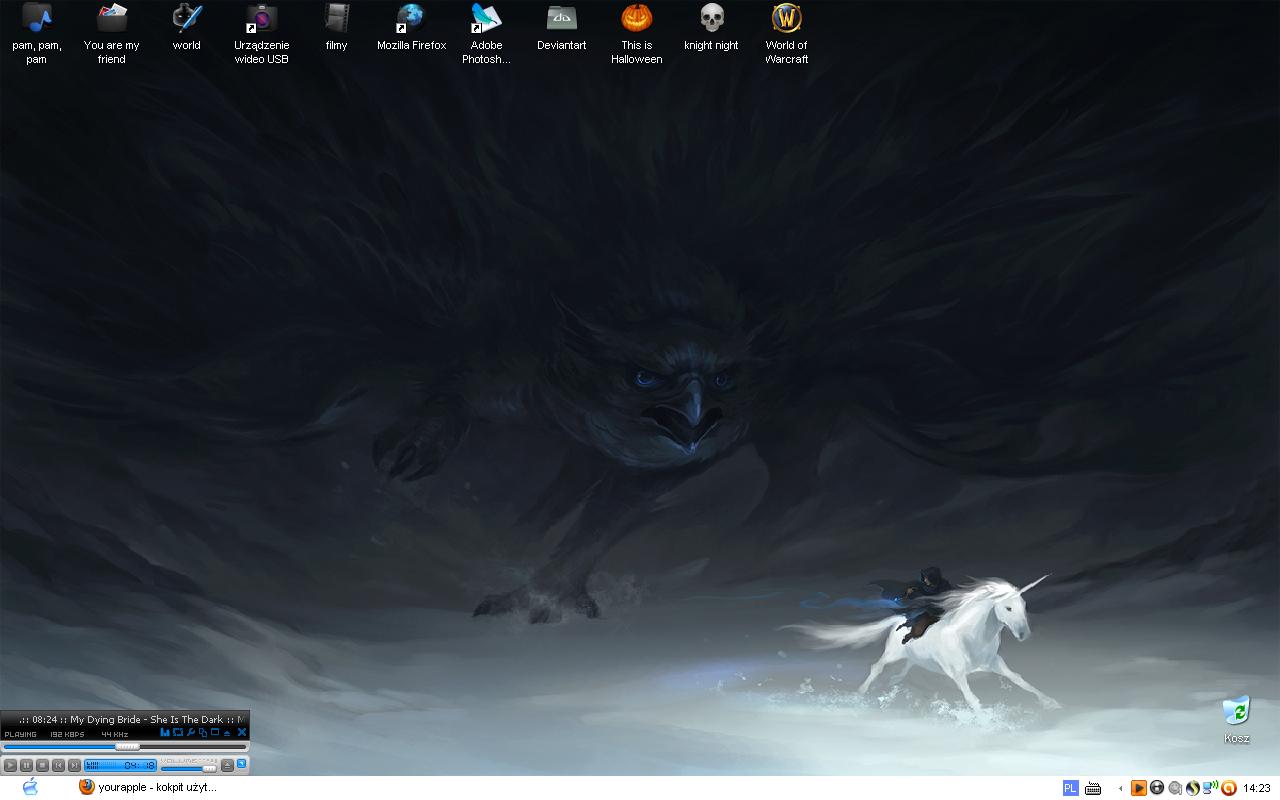Open the equalizer icon in the media player
1280x800 pixels.
point(165,732)
